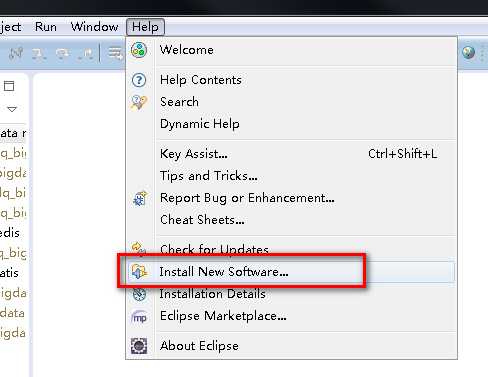Image resolution: width=488 pixels, height=377 pixels.
Task: Click the globe icon in toolbar
Action: [x=468, y=52]
